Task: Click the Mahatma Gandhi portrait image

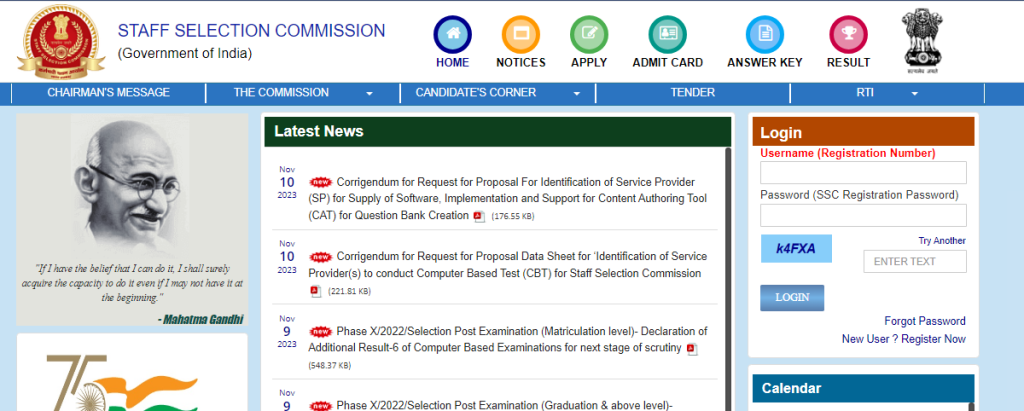Action: [131, 185]
